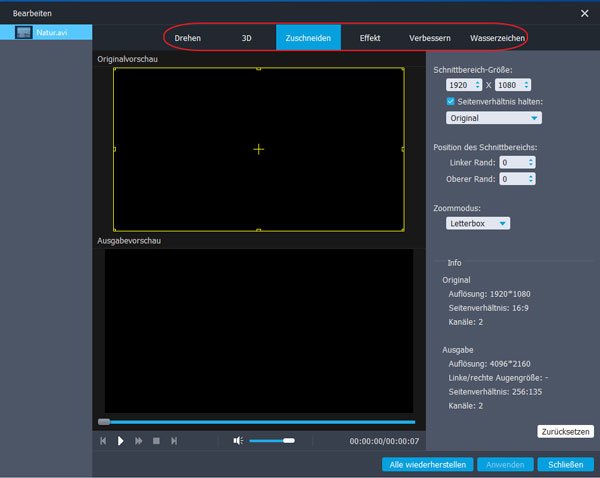Open the Original aspect ratio dropdown

[494, 118]
